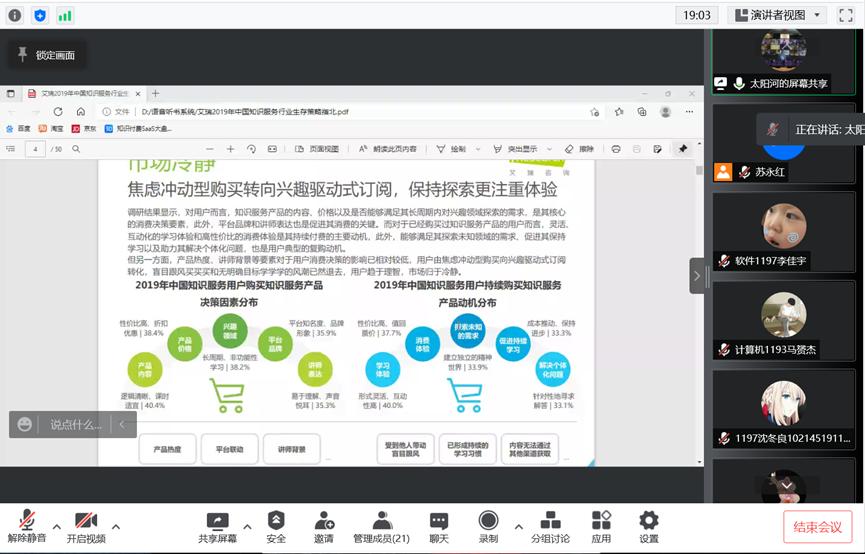Open the 演讲者视图 layout dropdown
The width and height of the screenshot is (865, 554).
(x=779, y=15)
